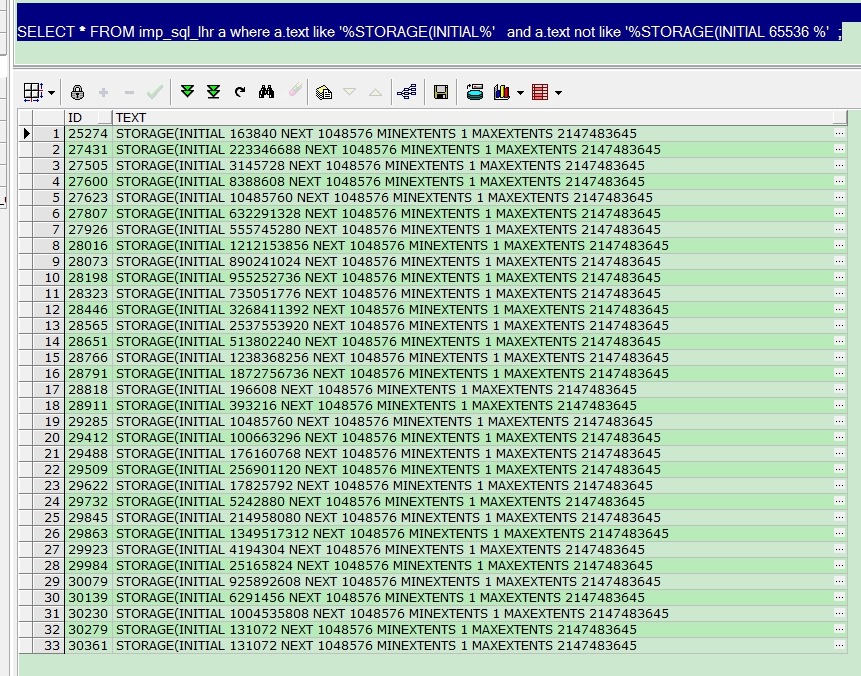Click the ellipsis button on row 33
861x676 pixels.
839,646
